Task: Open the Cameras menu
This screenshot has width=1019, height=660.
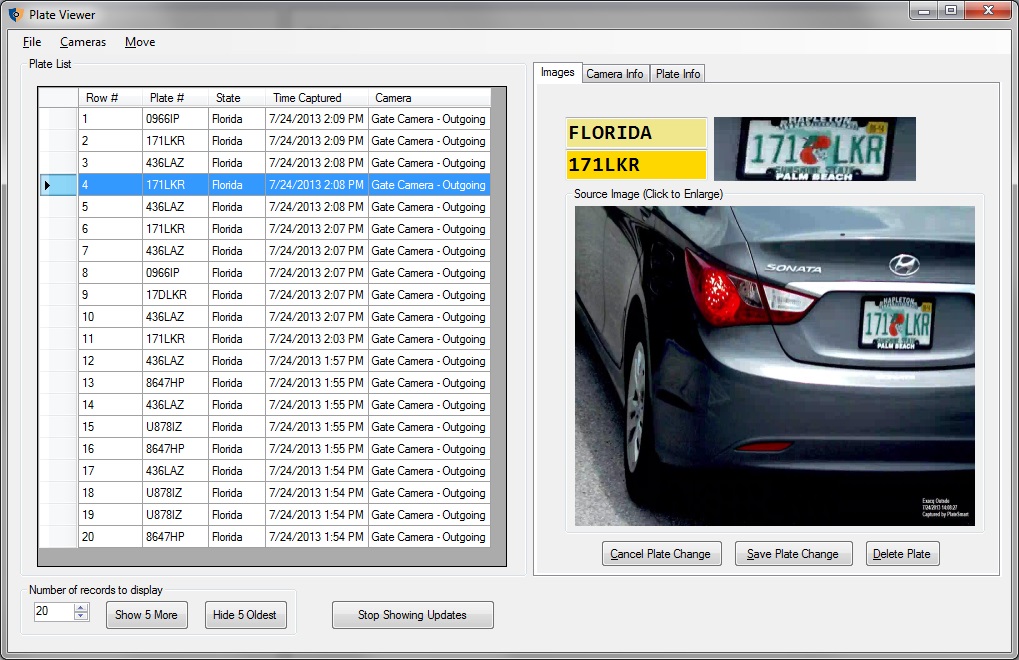Action: [82, 42]
